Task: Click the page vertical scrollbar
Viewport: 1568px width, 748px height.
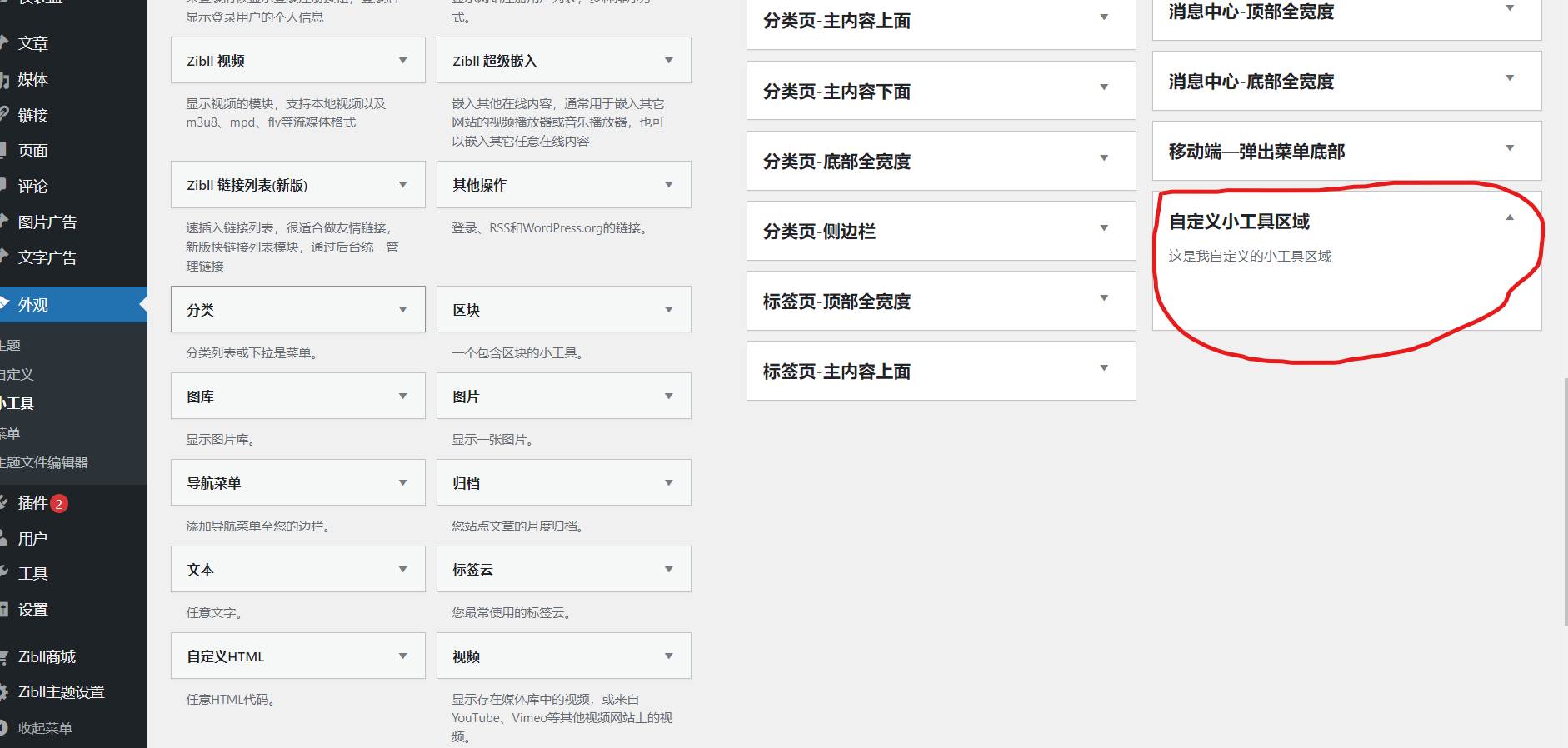Action: point(1564,500)
